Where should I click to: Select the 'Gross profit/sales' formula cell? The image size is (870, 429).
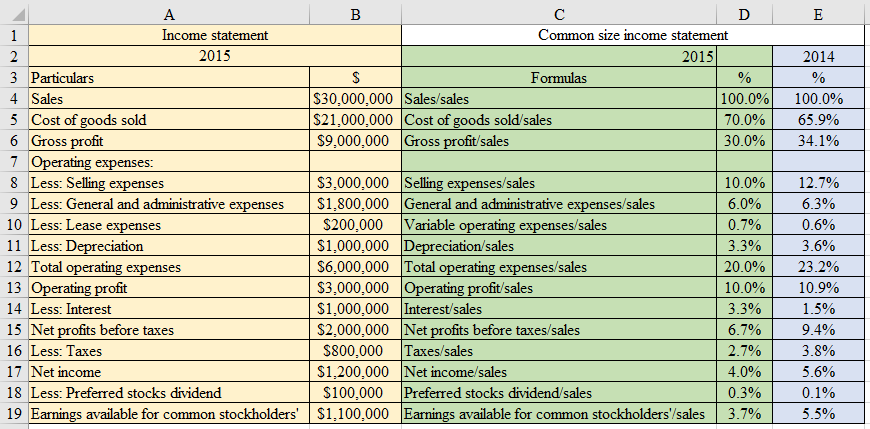pyautogui.click(x=559, y=141)
